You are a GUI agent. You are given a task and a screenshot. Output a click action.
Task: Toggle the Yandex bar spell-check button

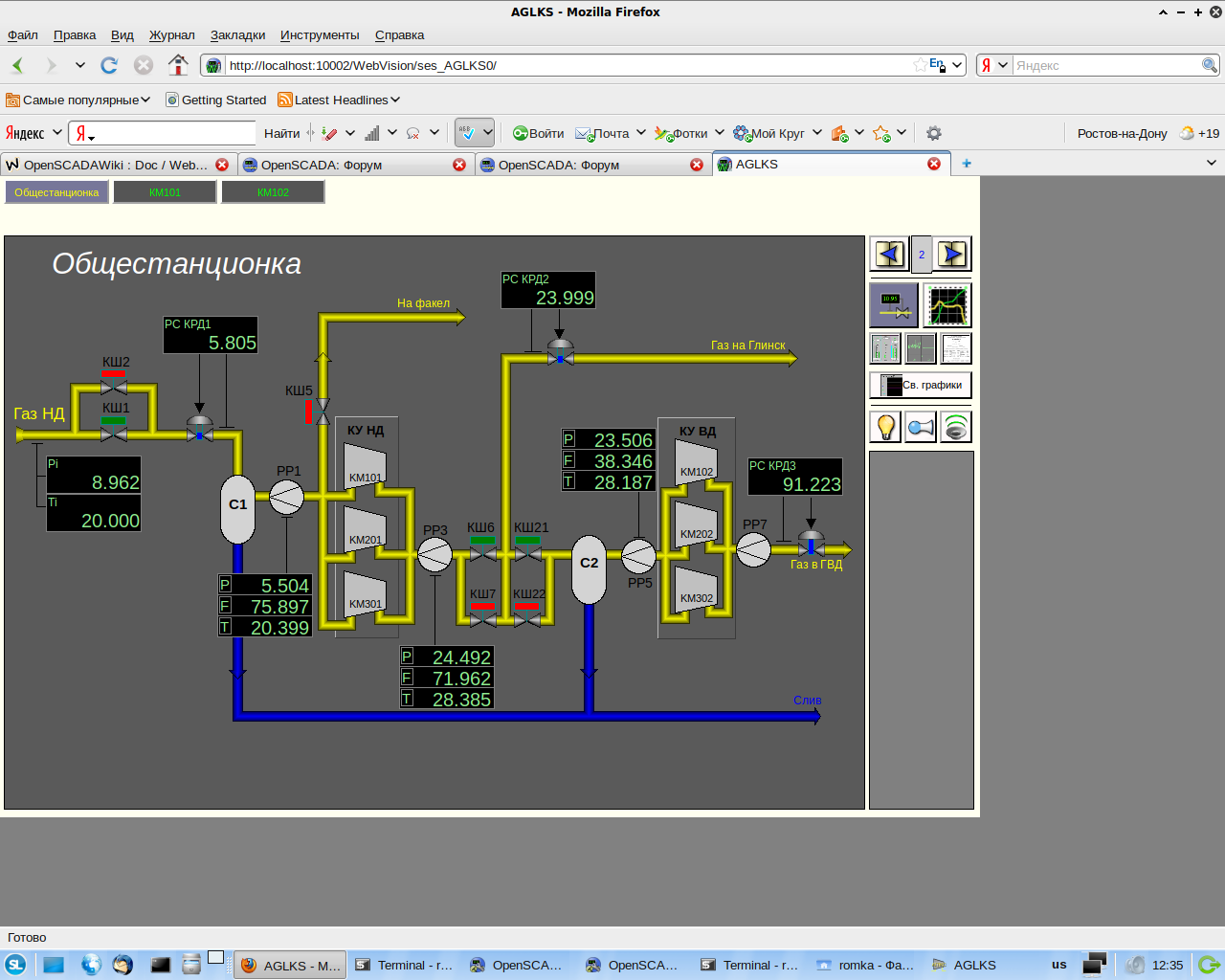click(x=467, y=133)
